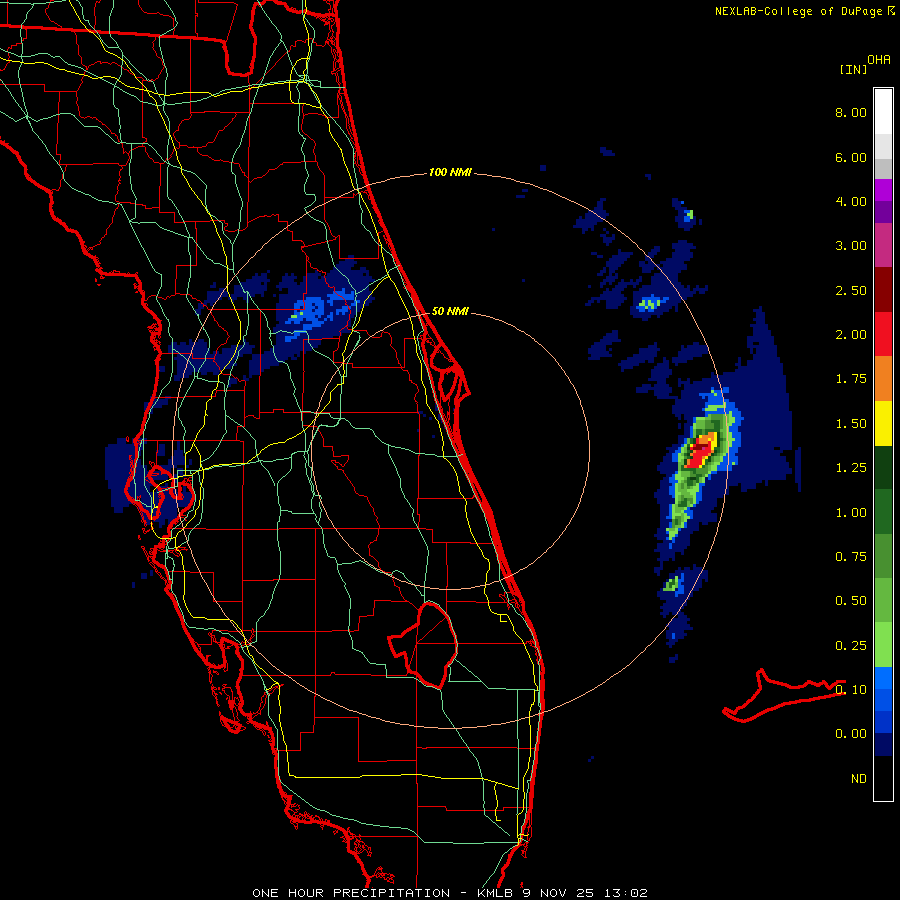Select the 2.50 legend value
Image resolution: width=900 pixels, height=900 pixels.
tap(851, 290)
